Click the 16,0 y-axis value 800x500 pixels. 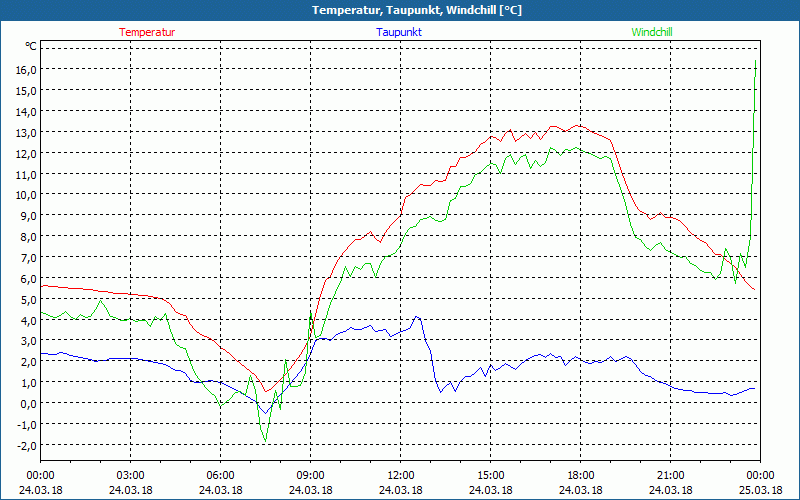coord(26,70)
